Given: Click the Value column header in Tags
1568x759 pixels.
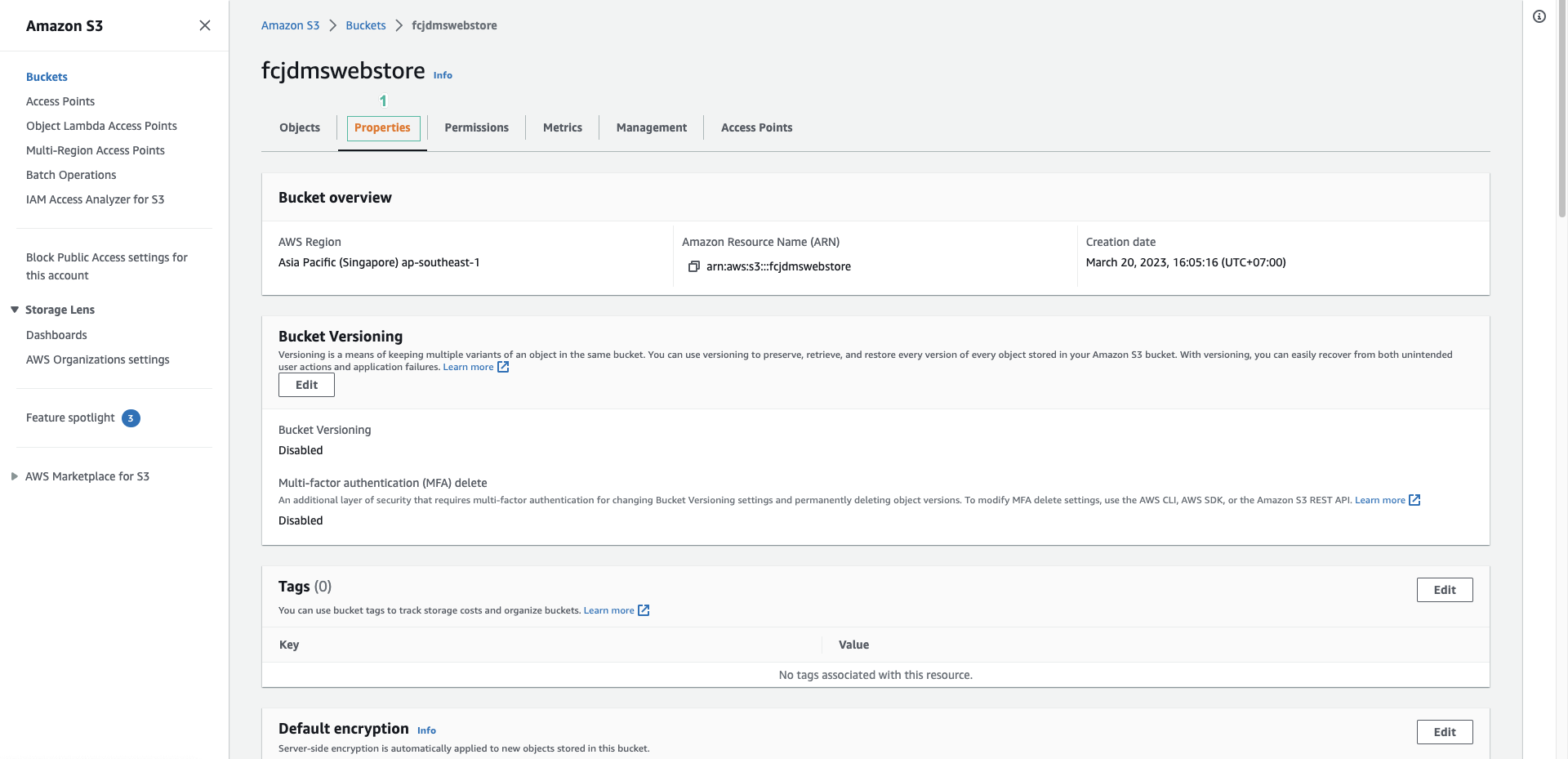Looking at the screenshot, I should pos(853,645).
